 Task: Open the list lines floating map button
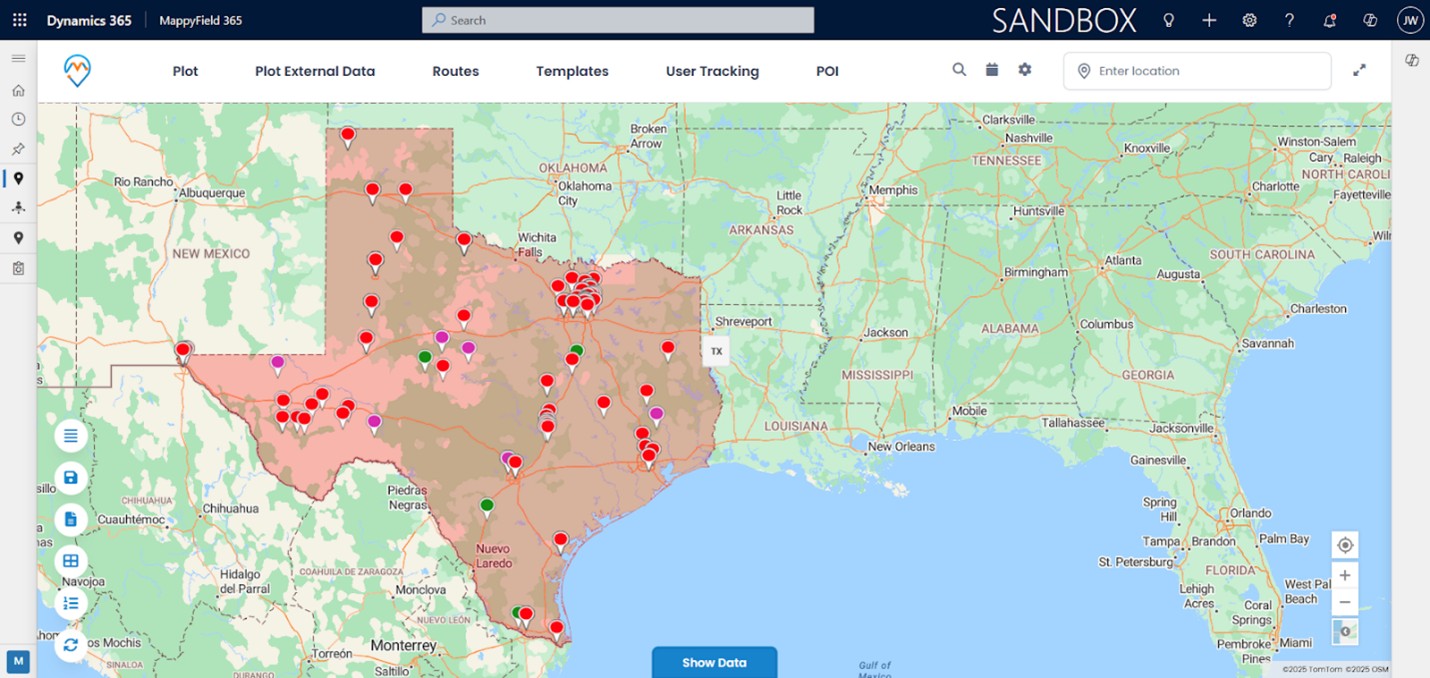pos(70,435)
